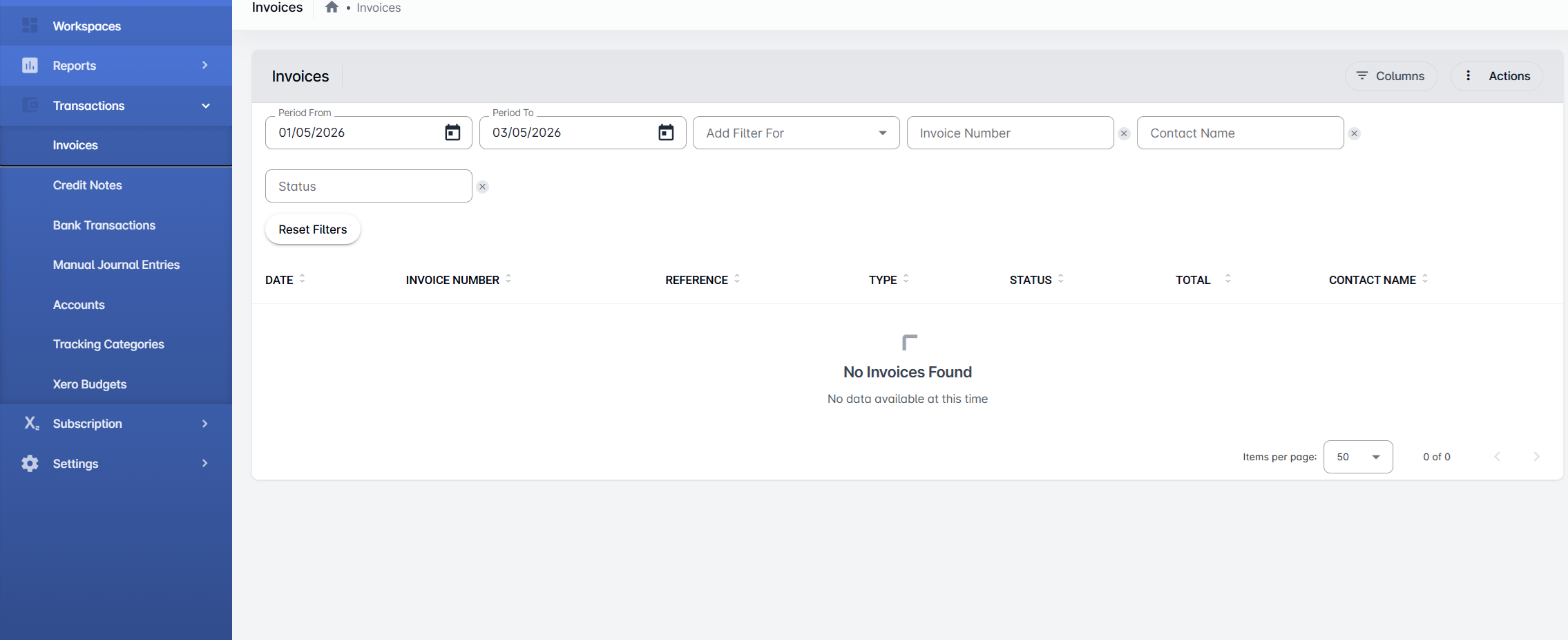Click the Period To date field

point(582,133)
